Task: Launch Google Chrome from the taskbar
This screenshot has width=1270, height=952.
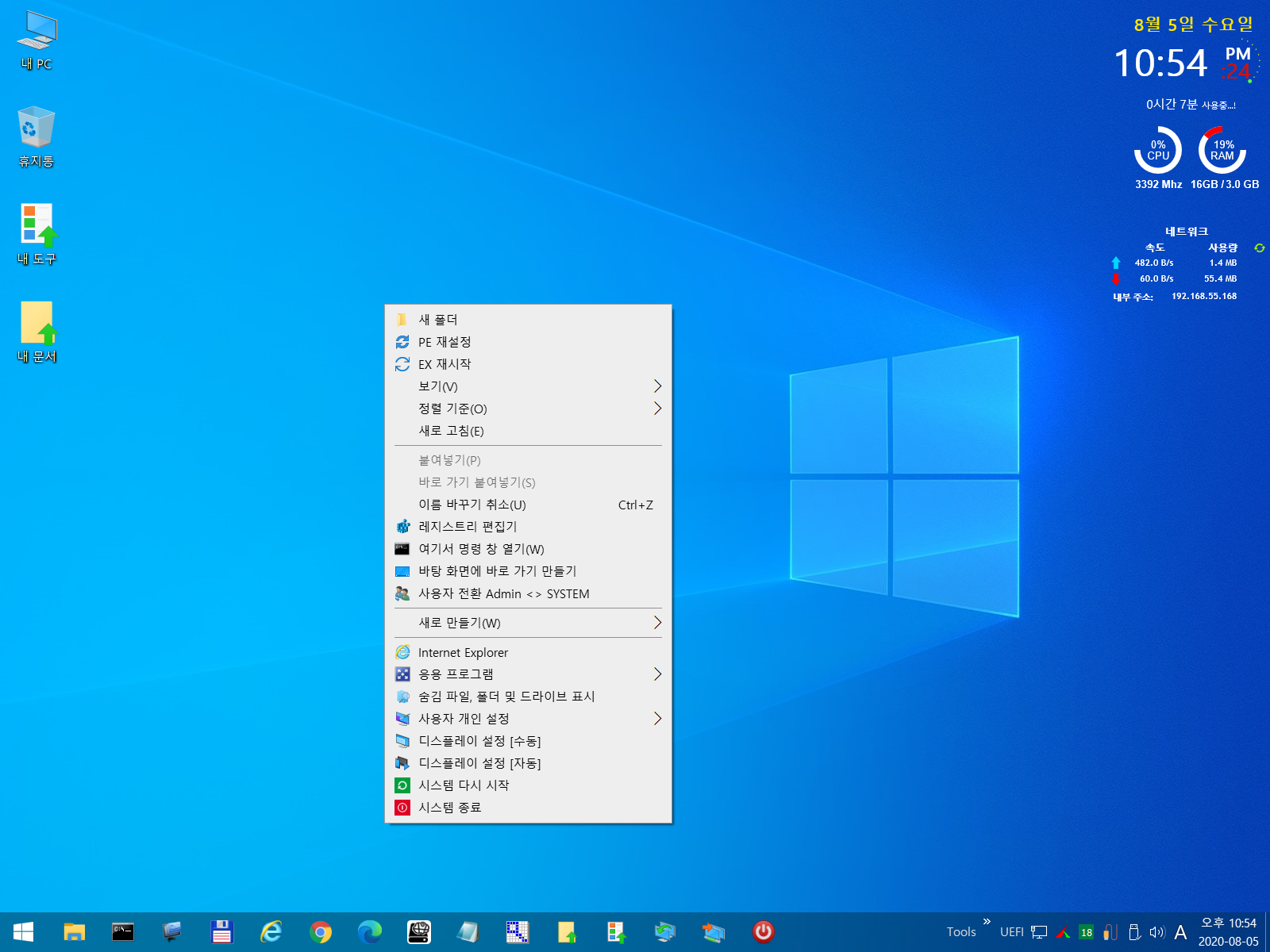Action: point(321,932)
